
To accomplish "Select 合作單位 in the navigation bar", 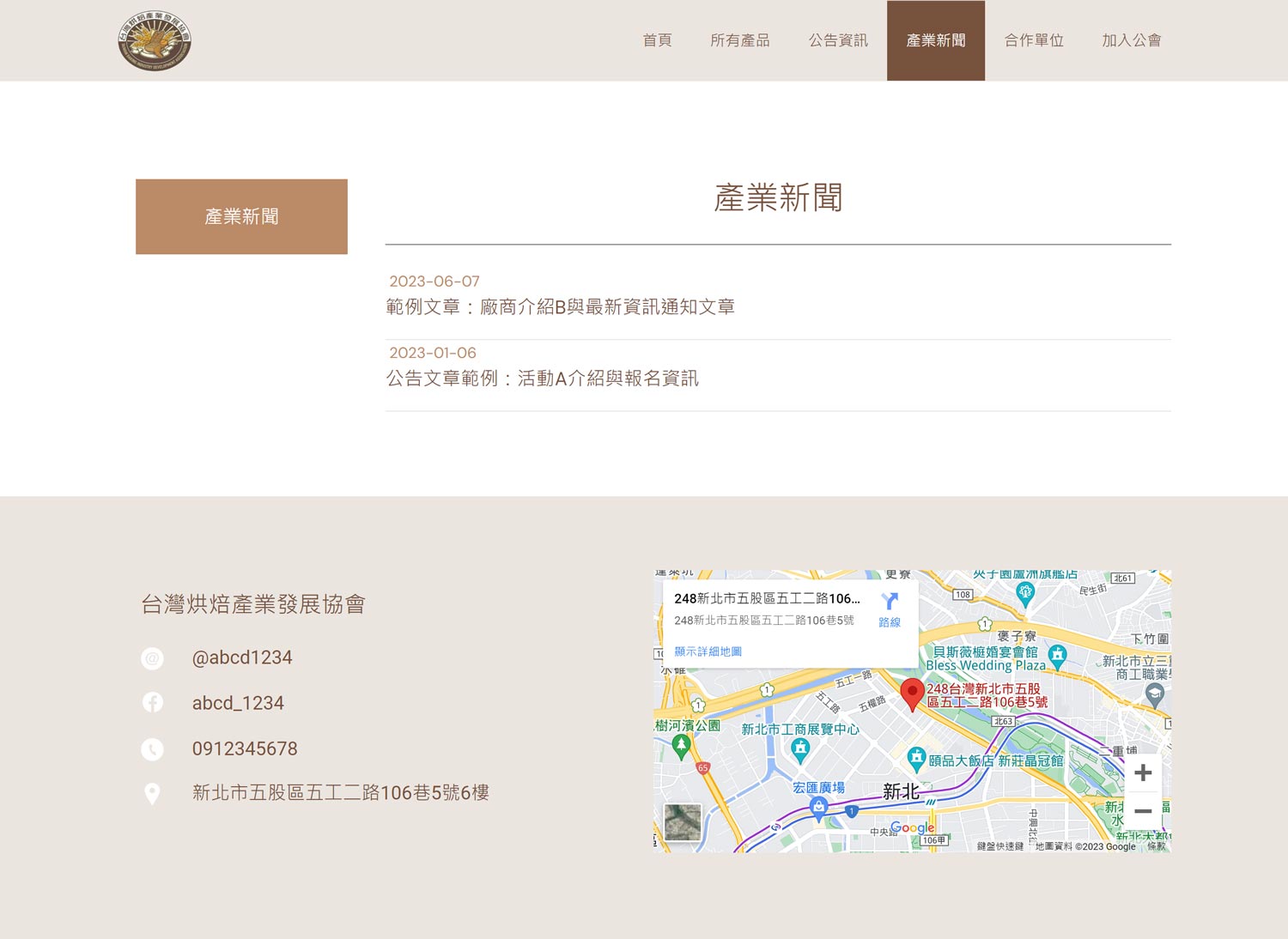I will [x=1034, y=40].
